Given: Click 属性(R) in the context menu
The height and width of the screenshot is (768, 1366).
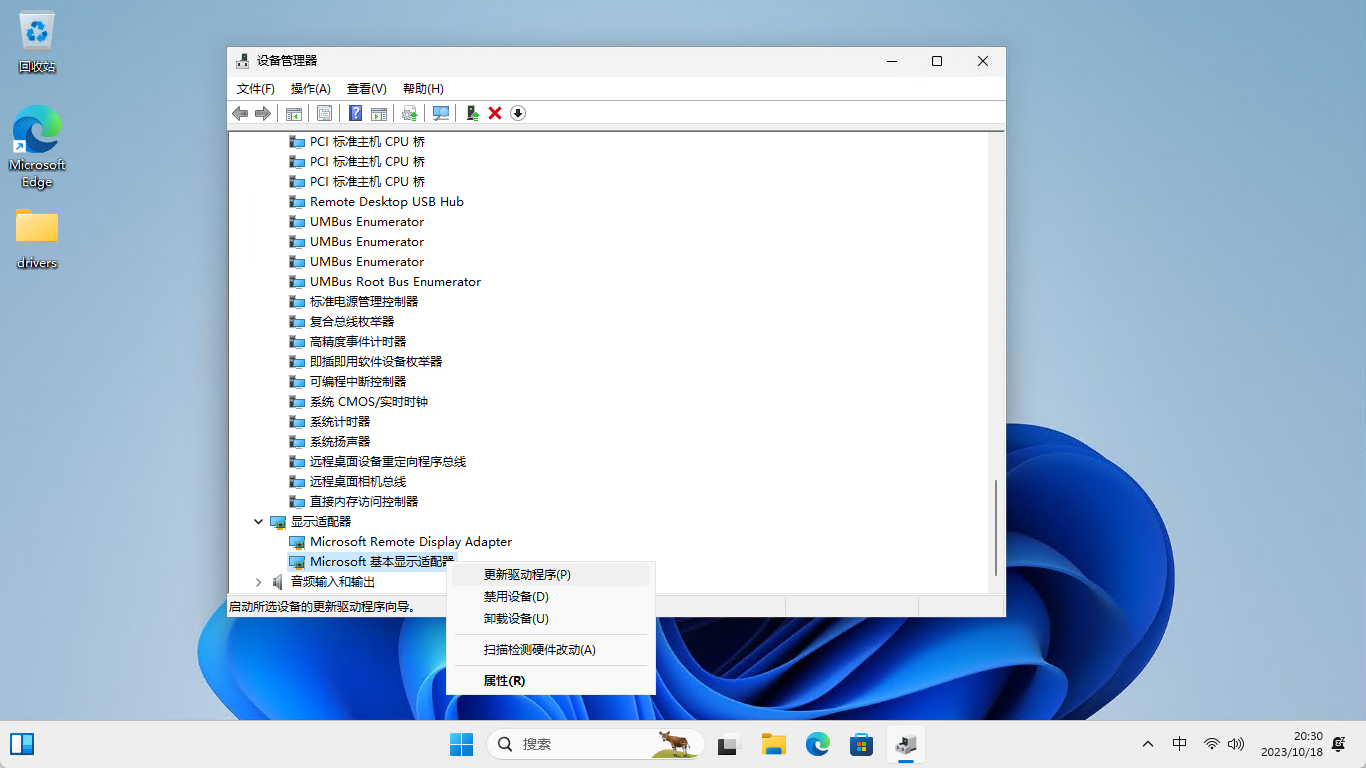Looking at the screenshot, I should point(504,681).
